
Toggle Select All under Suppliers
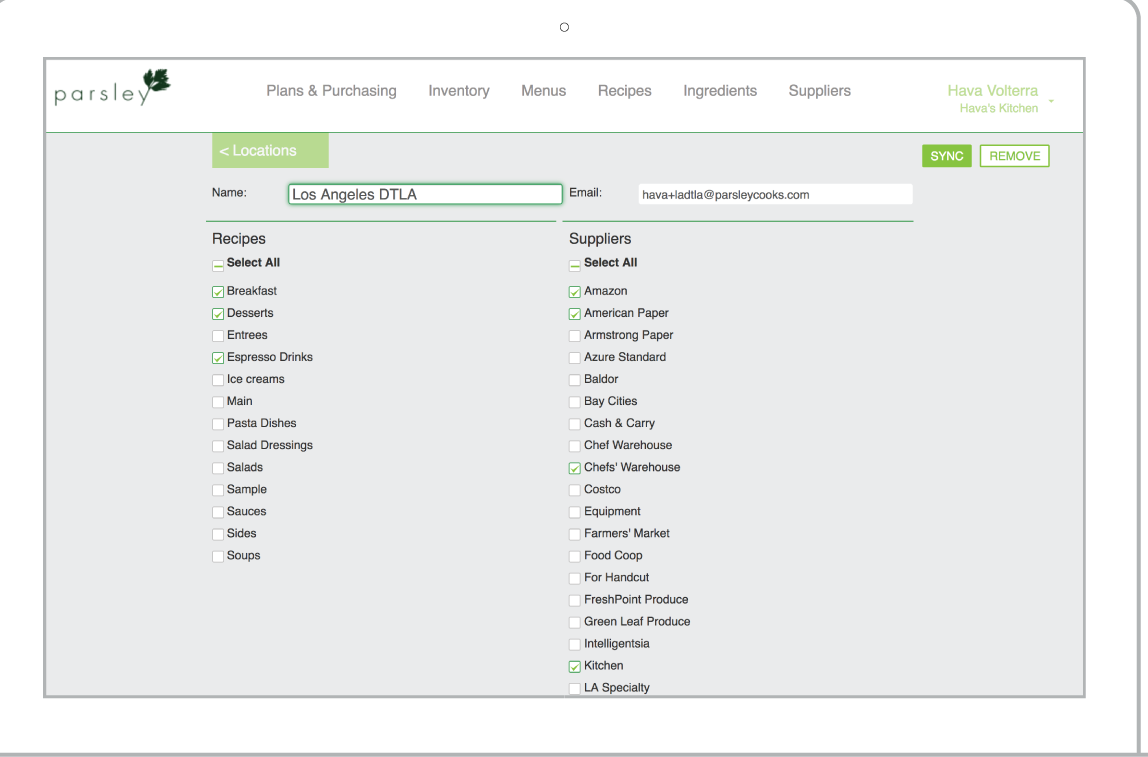575,265
